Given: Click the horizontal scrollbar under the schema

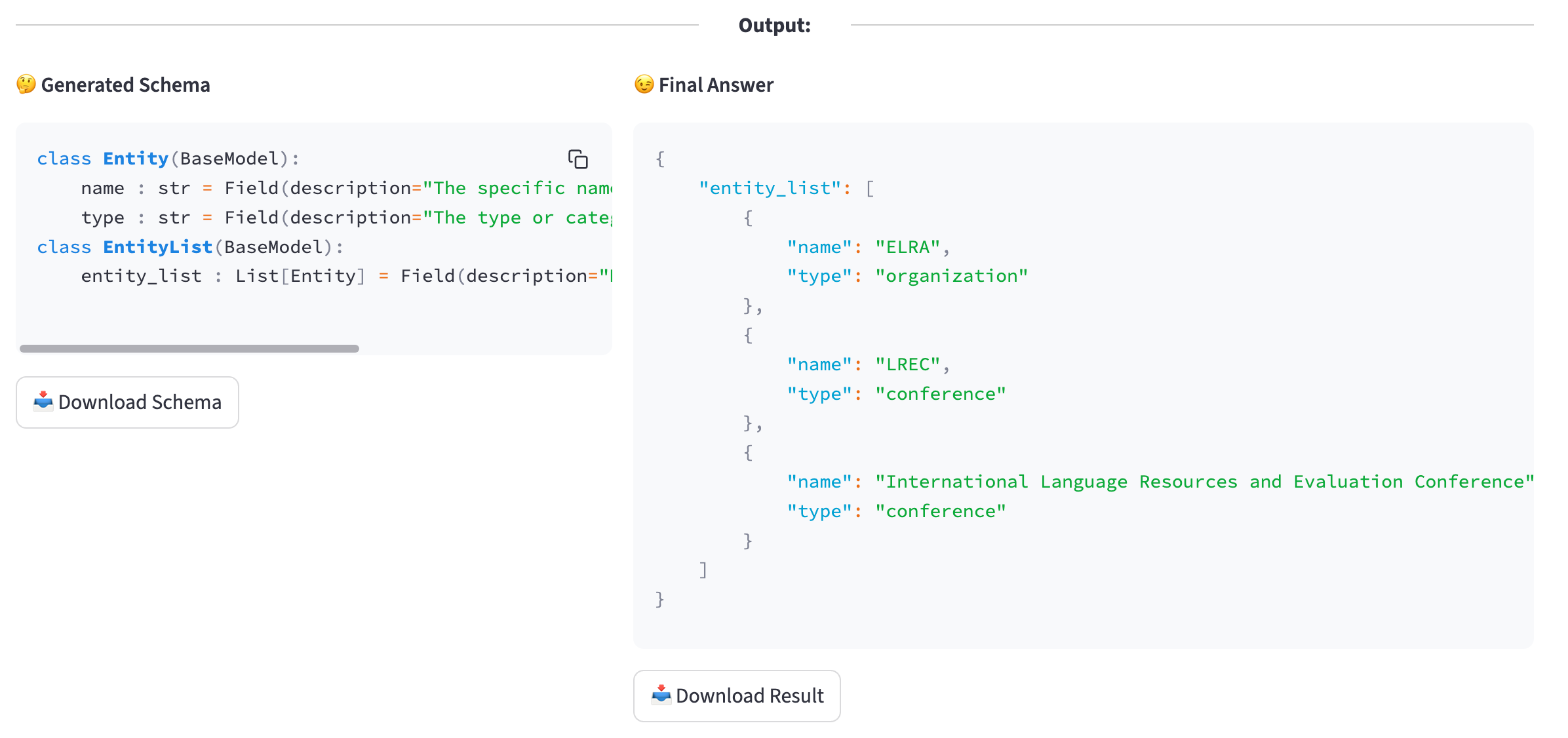Looking at the screenshot, I should click(x=189, y=349).
